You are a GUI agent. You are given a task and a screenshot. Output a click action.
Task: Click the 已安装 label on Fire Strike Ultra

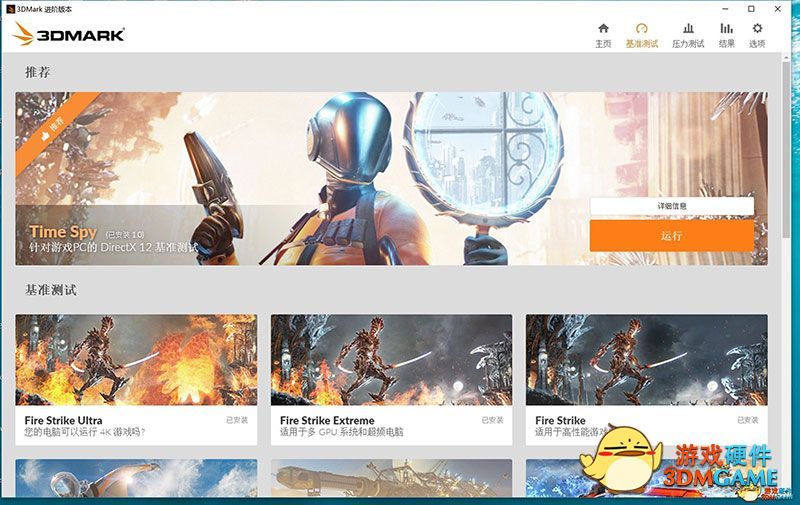[237, 420]
